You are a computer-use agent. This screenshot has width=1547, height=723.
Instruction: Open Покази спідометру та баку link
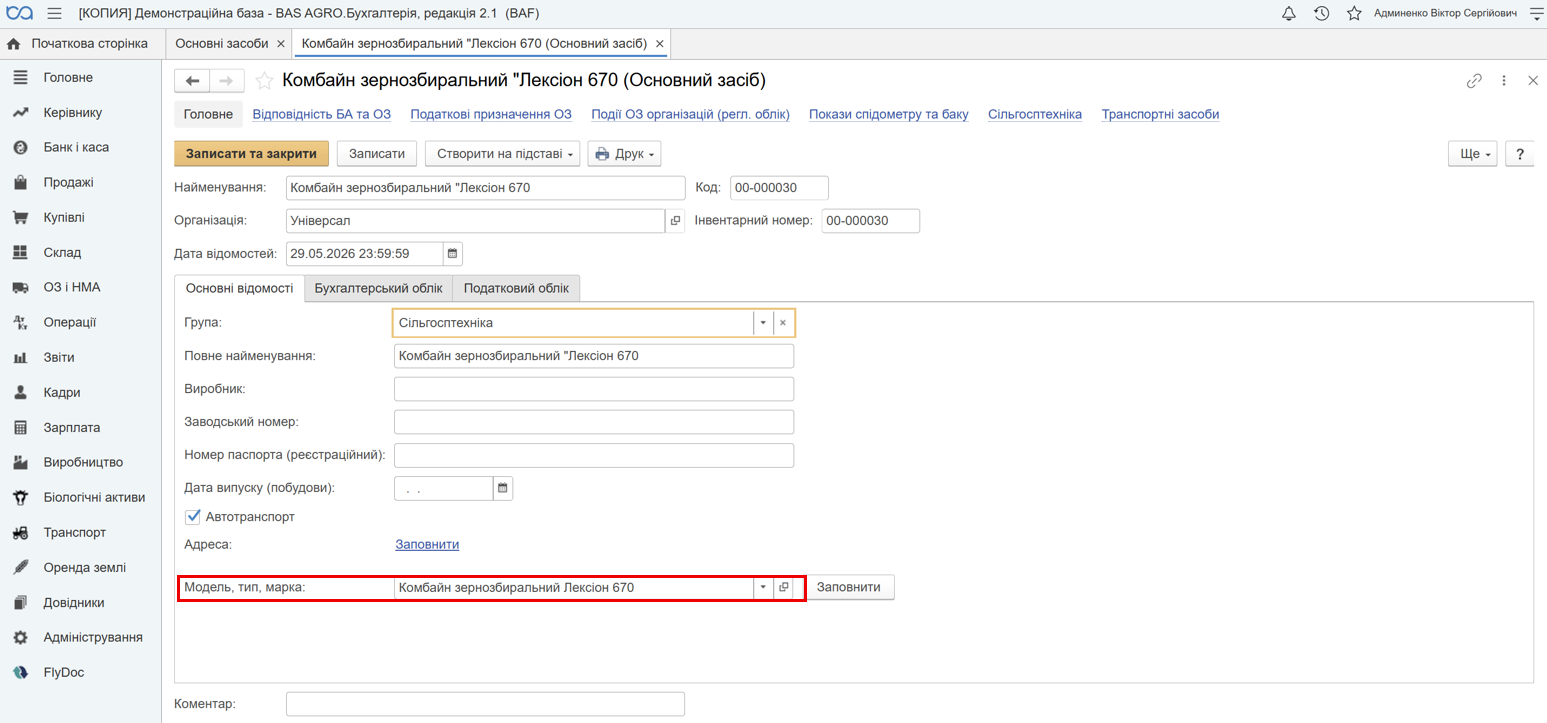[889, 114]
